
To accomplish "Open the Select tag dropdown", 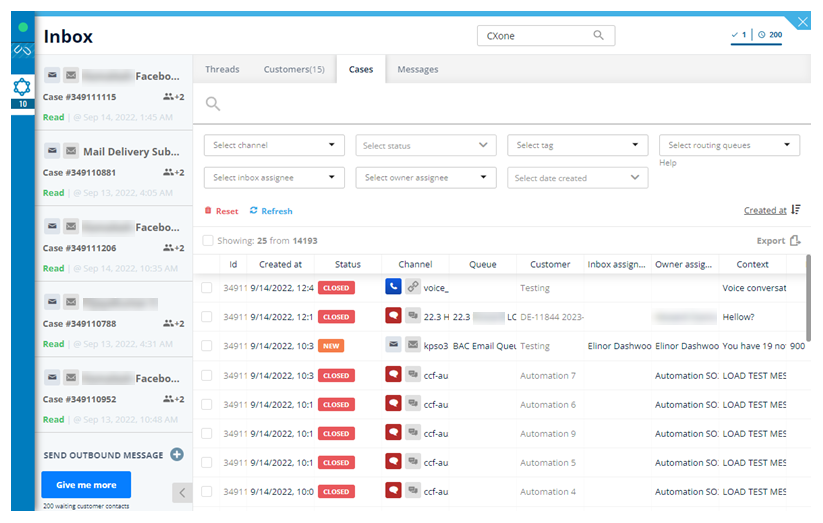I will (x=577, y=145).
